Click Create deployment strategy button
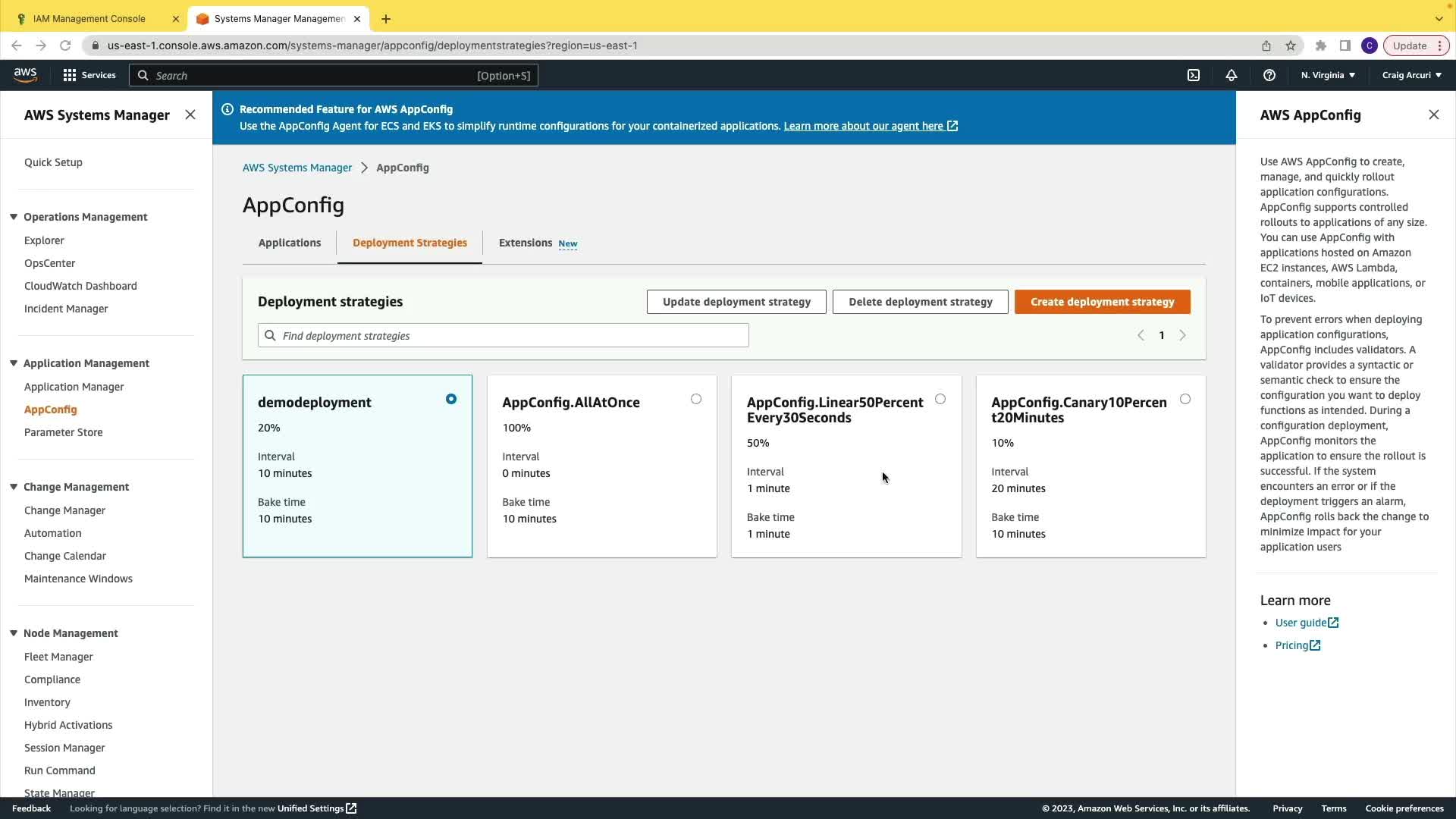Screen dimensions: 1456x819 tap(1102, 302)
